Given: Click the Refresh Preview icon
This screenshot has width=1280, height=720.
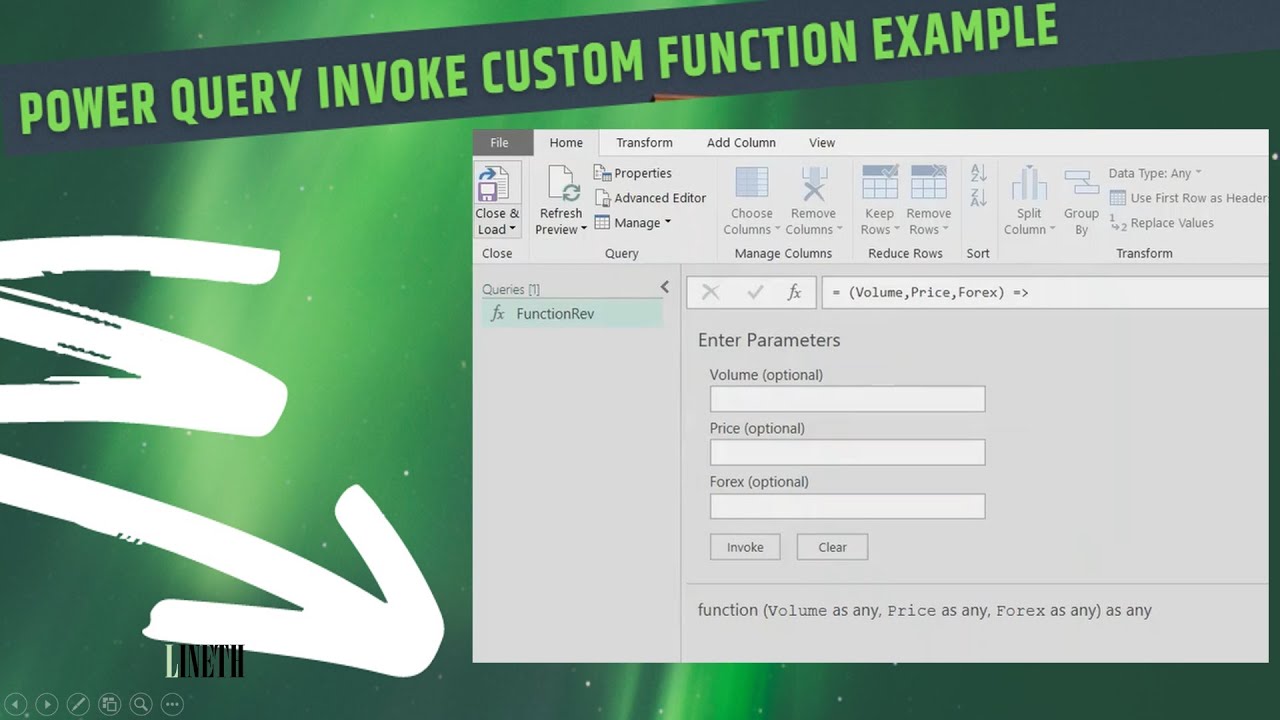Looking at the screenshot, I should coord(561,184).
